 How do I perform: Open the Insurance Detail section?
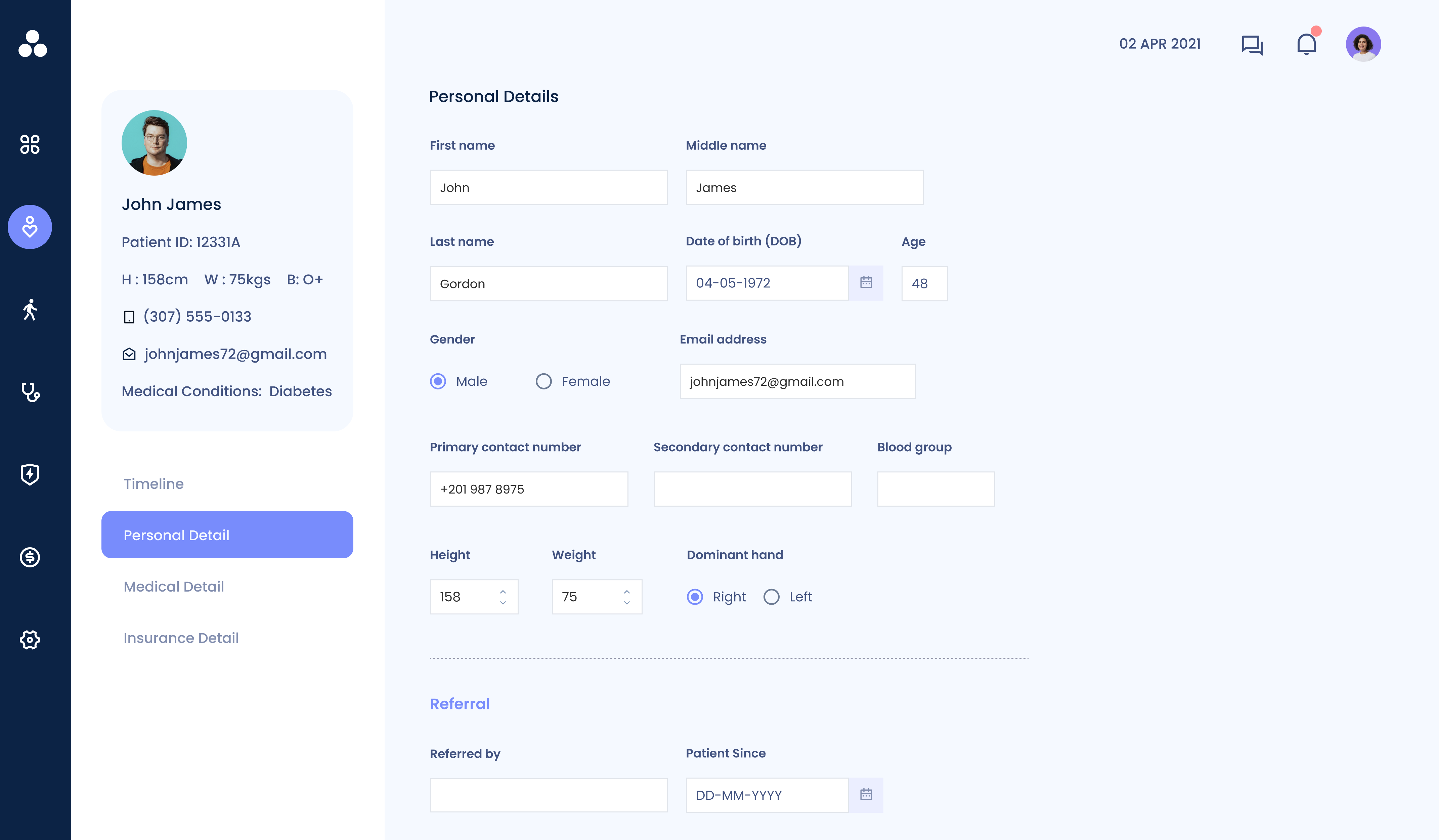[181, 638]
